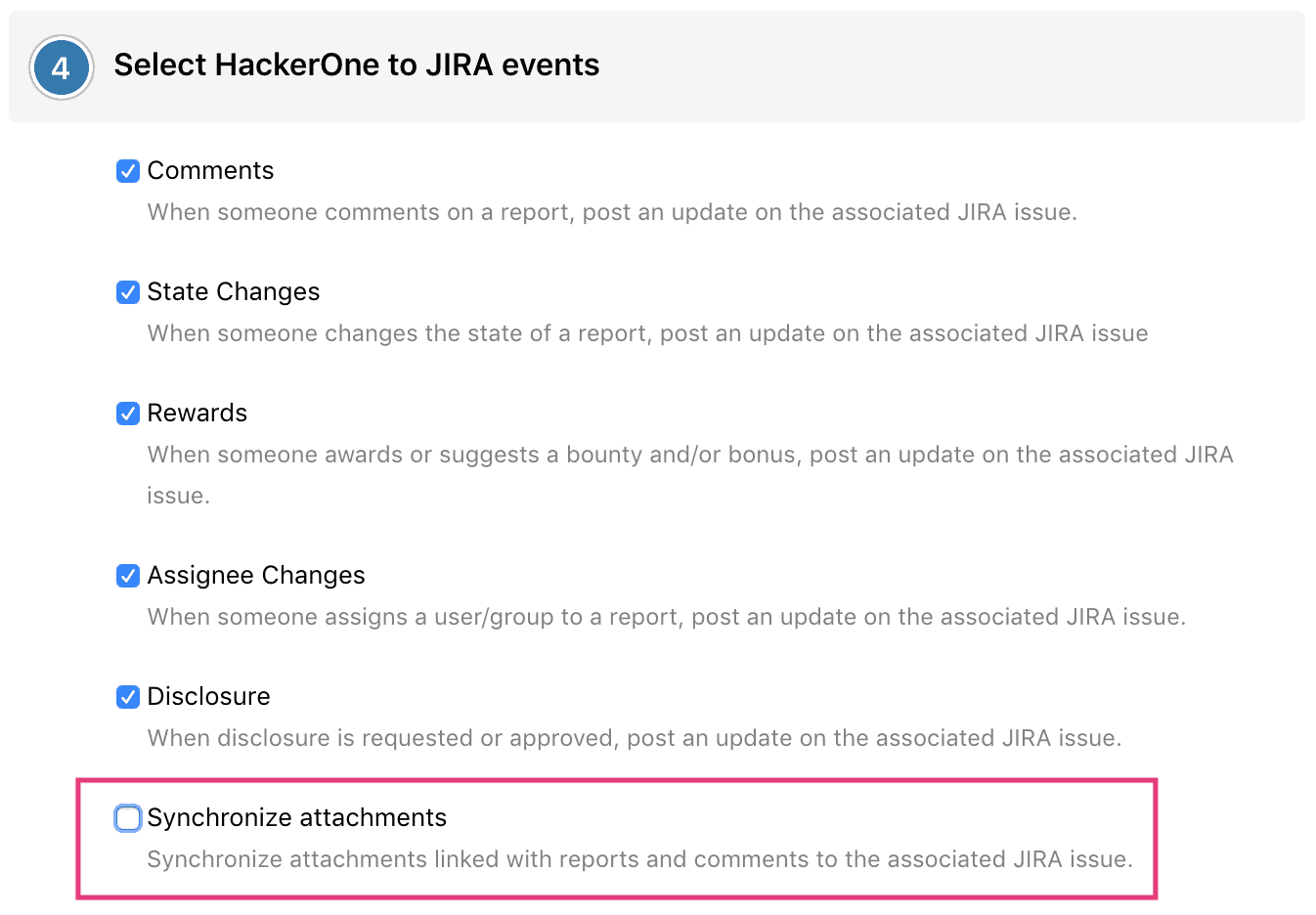Uncheck the Comments checkbox
The image size is (1316, 915).
coord(128,171)
